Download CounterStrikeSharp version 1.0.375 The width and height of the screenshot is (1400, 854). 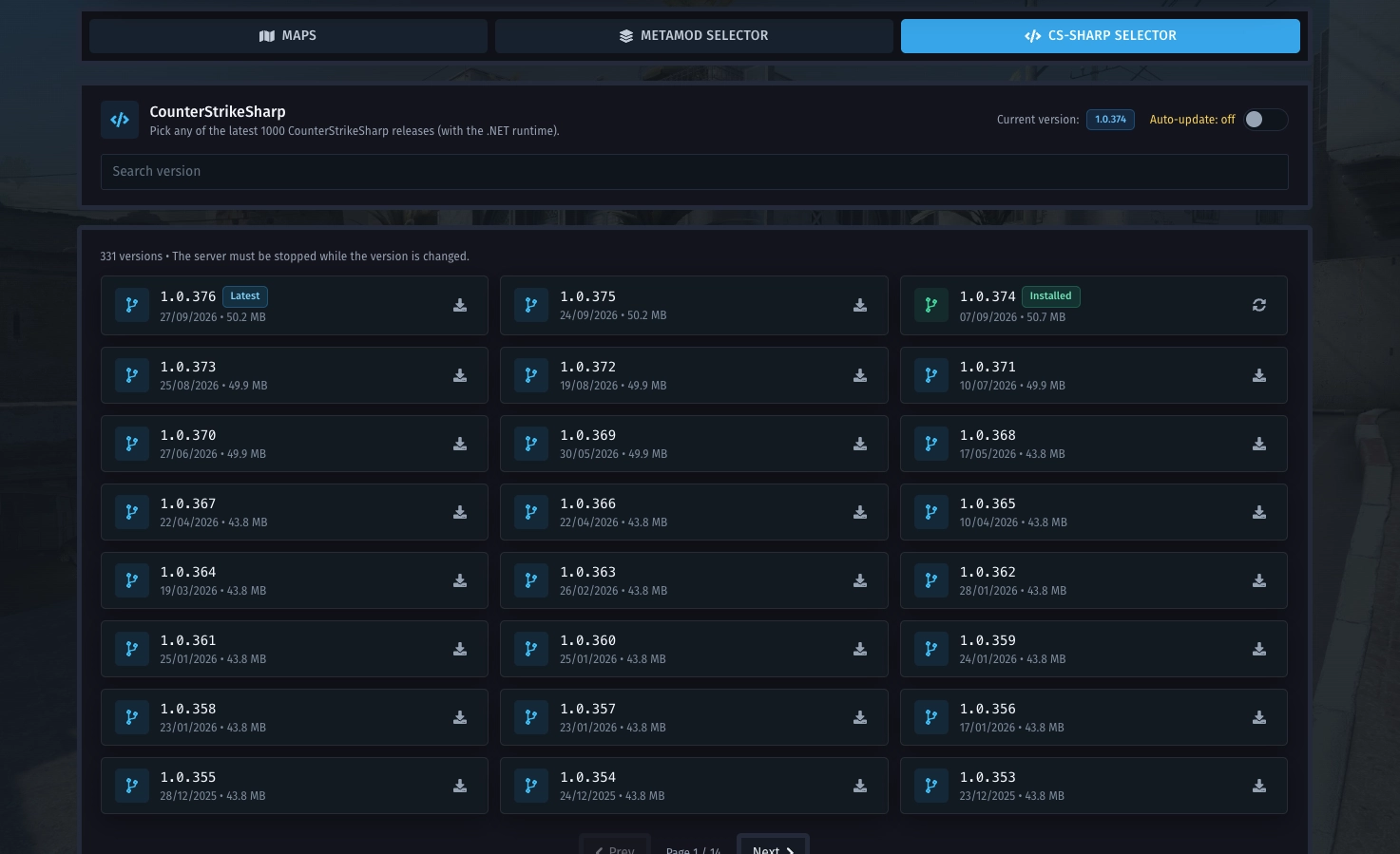tap(860, 305)
